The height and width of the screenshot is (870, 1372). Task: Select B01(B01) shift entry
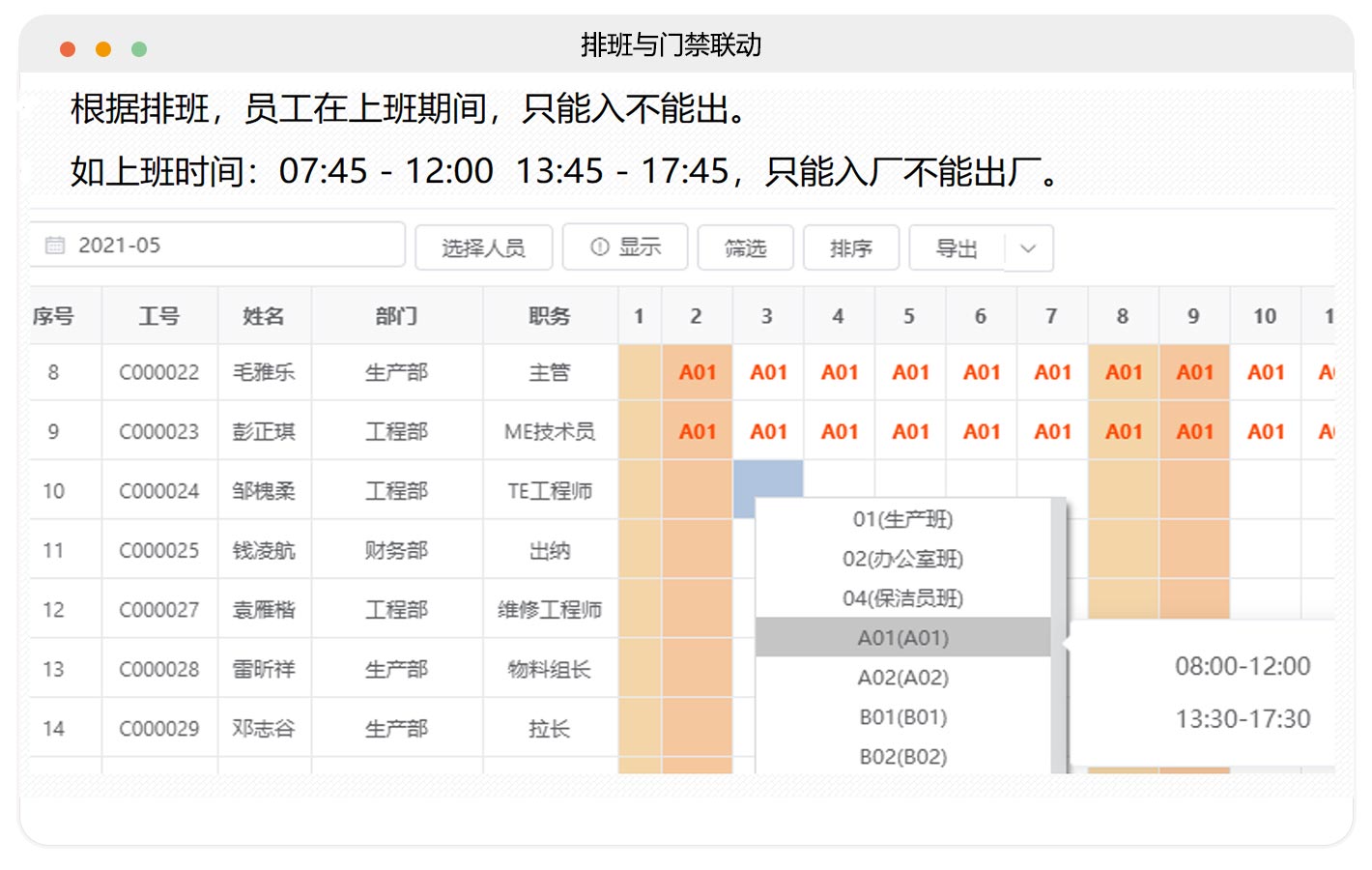tap(902, 717)
